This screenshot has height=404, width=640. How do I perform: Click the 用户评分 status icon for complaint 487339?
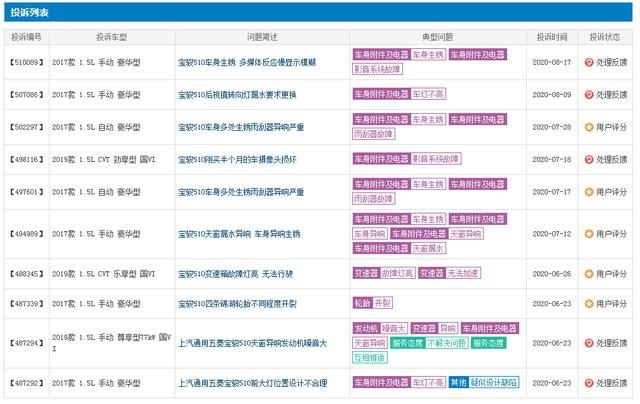[x=589, y=304]
